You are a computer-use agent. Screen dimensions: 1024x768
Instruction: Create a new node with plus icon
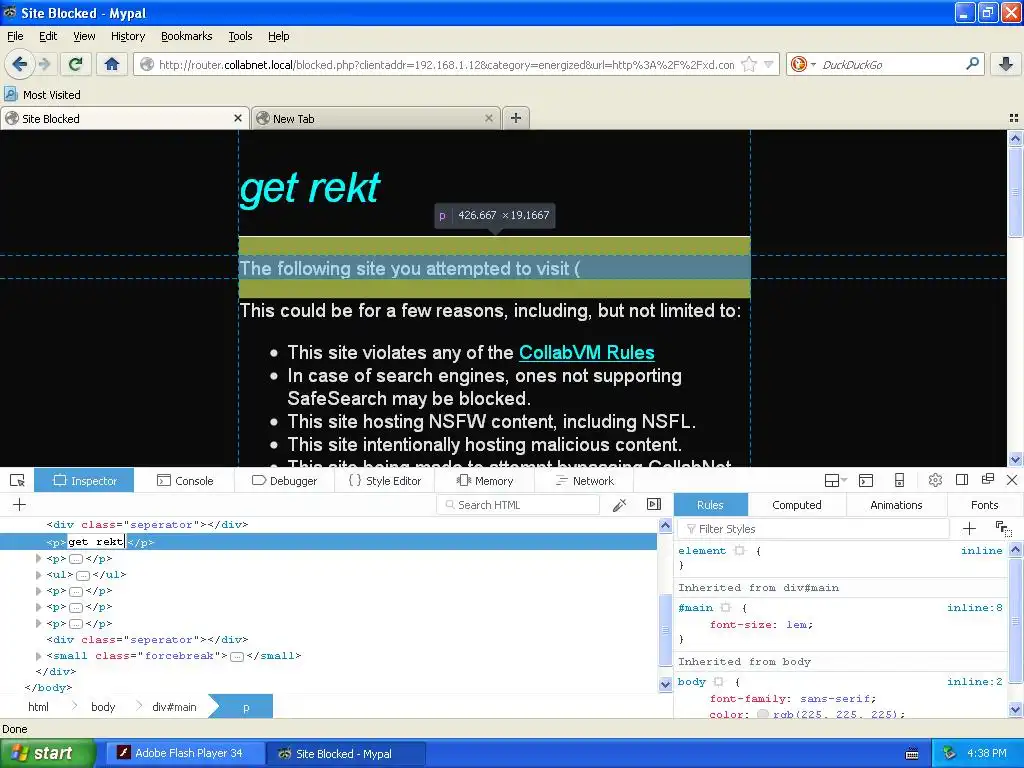[x=20, y=504]
